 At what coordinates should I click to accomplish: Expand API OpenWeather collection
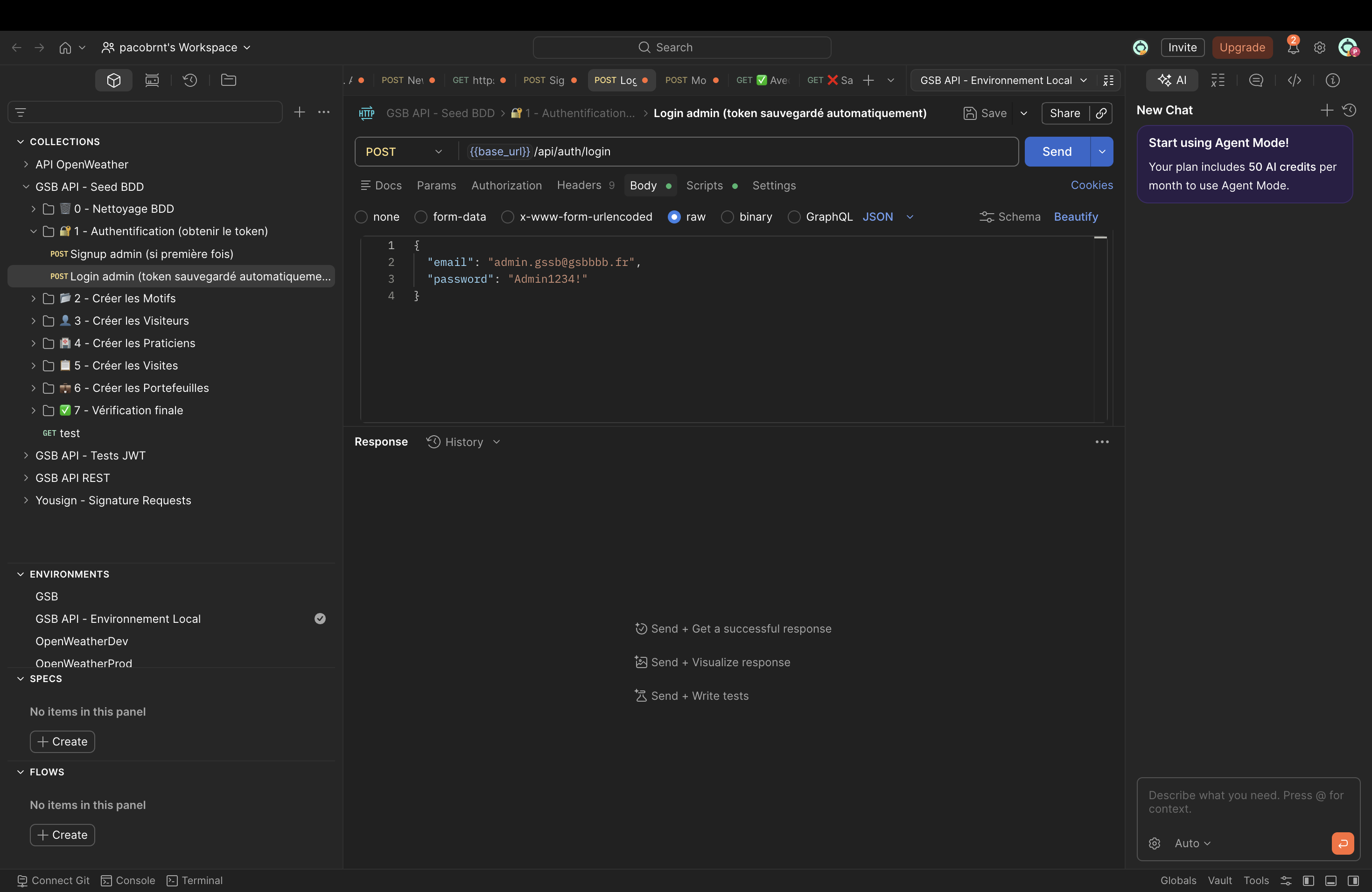[x=25, y=164]
